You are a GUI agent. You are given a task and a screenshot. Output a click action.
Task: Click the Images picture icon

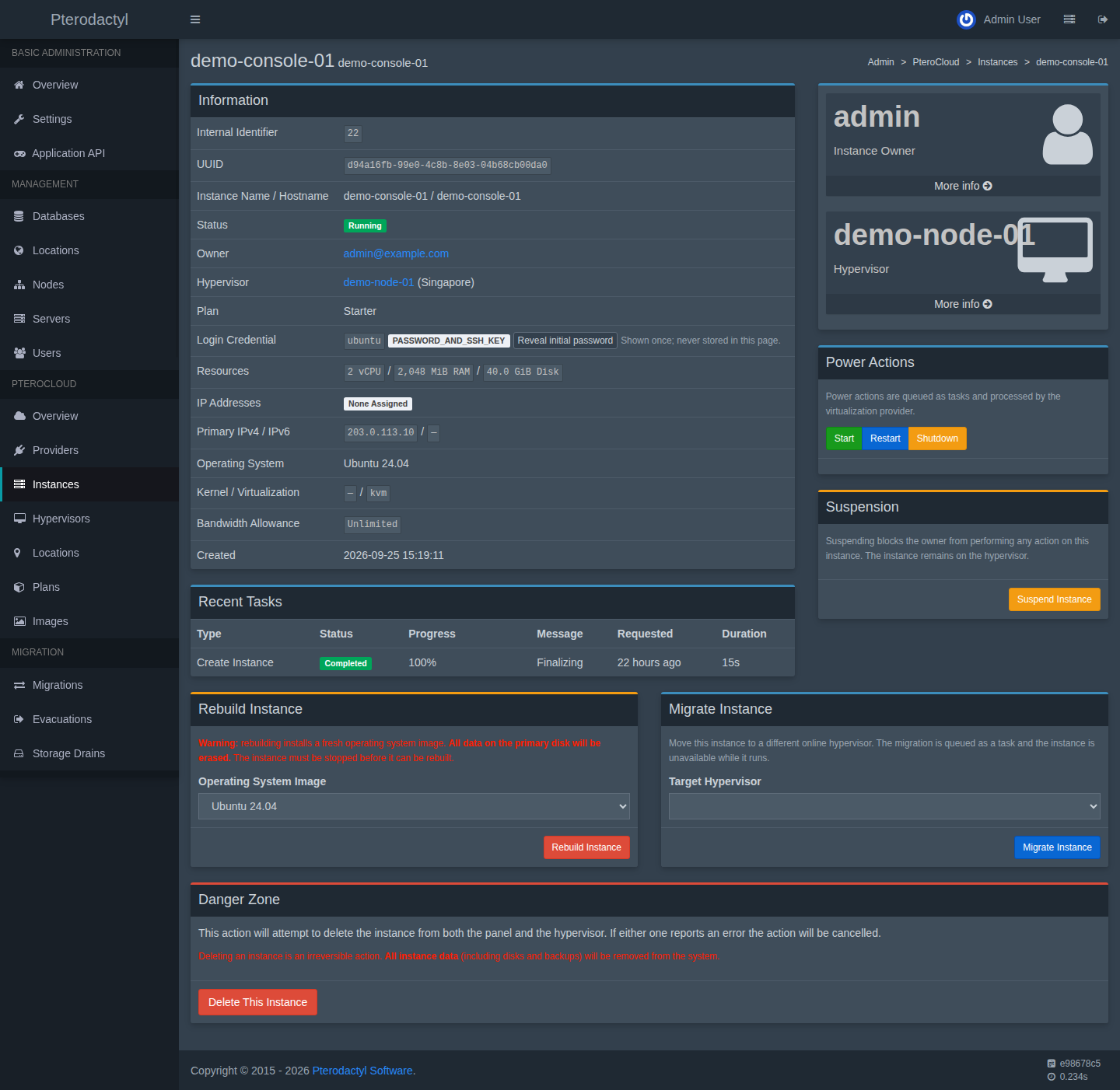click(19, 621)
